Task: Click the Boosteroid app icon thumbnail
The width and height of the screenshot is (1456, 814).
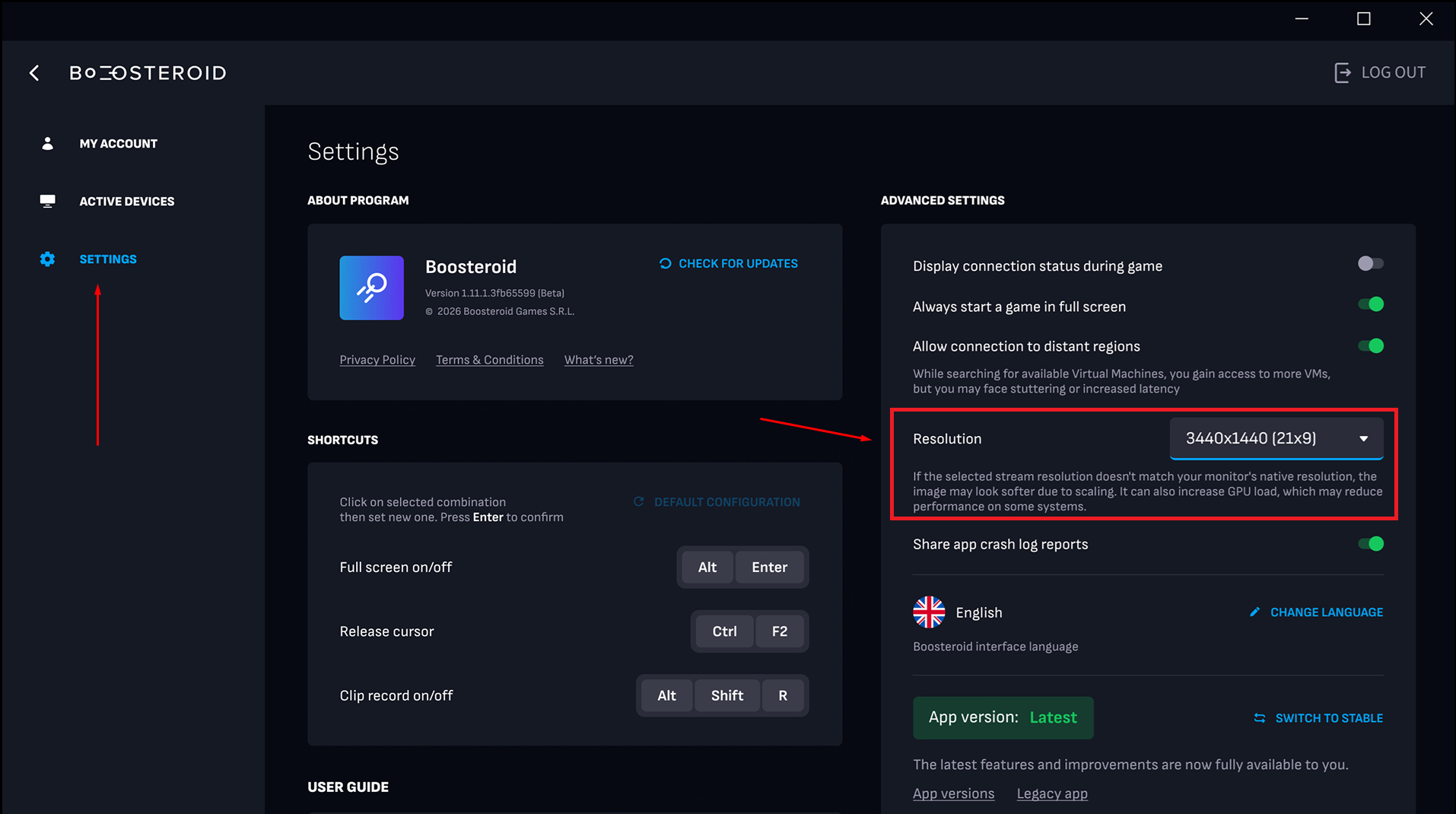Action: click(x=372, y=288)
